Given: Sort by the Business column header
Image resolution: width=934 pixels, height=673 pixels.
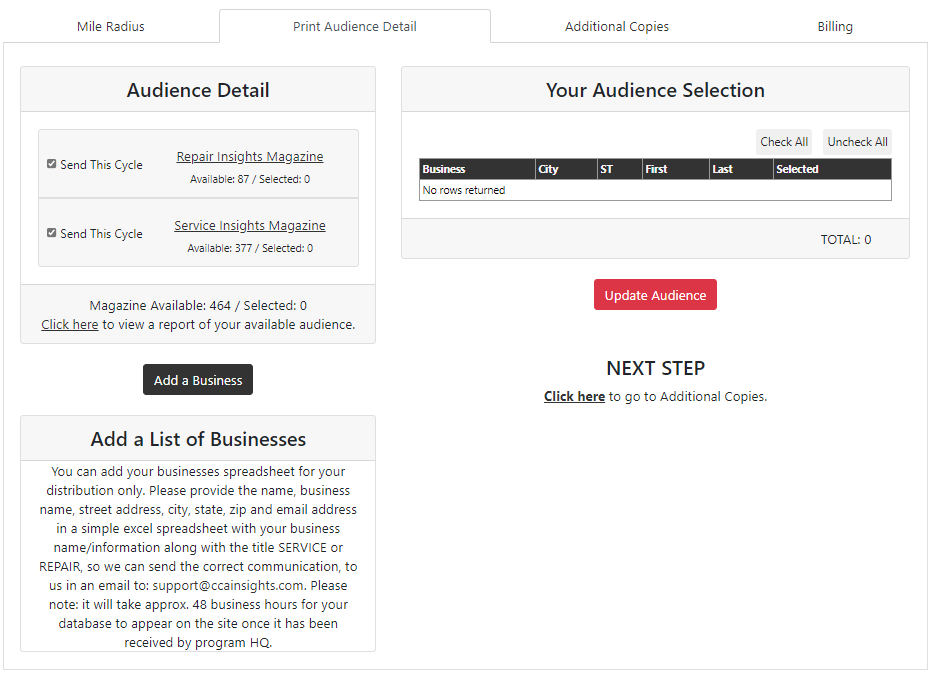Looking at the screenshot, I should pyautogui.click(x=444, y=170).
